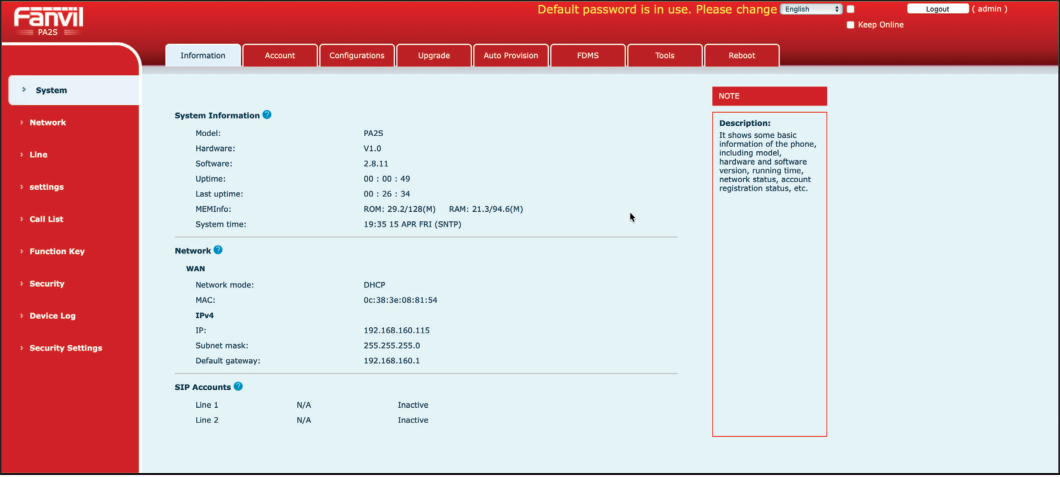The width and height of the screenshot is (1060, 477).
Task: Click the System Information help icon
Action: pyautogui.click(x=267, y=115)
